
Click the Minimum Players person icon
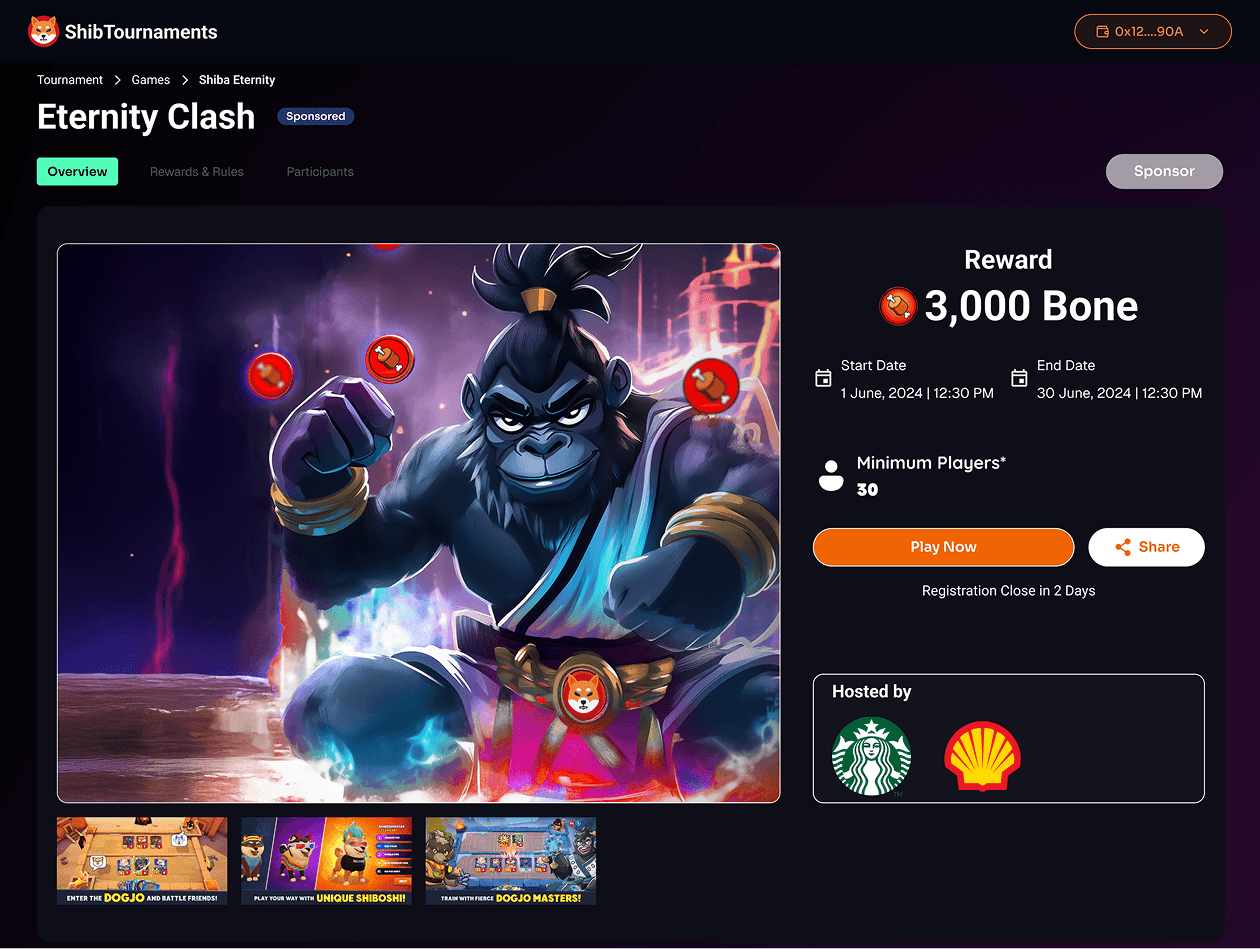point(831,475)
